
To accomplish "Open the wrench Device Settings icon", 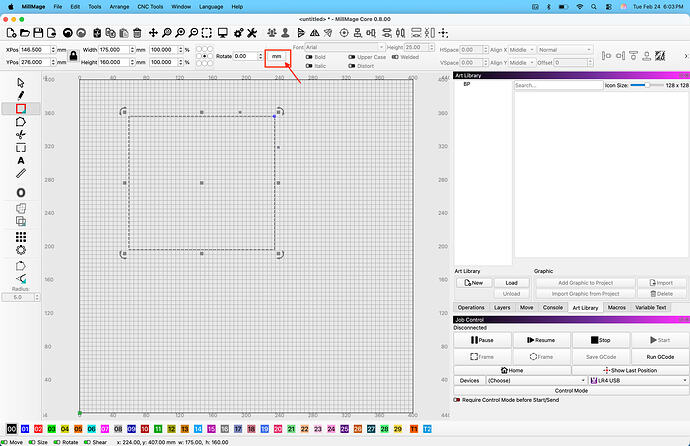I will 252,33.
